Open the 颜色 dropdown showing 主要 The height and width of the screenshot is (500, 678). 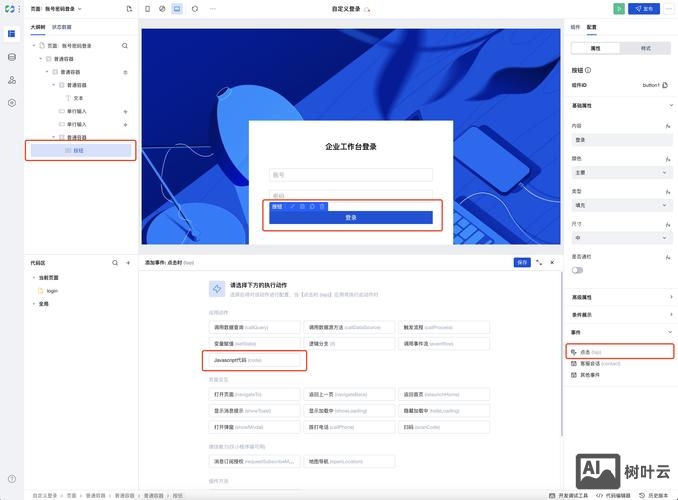620,172
